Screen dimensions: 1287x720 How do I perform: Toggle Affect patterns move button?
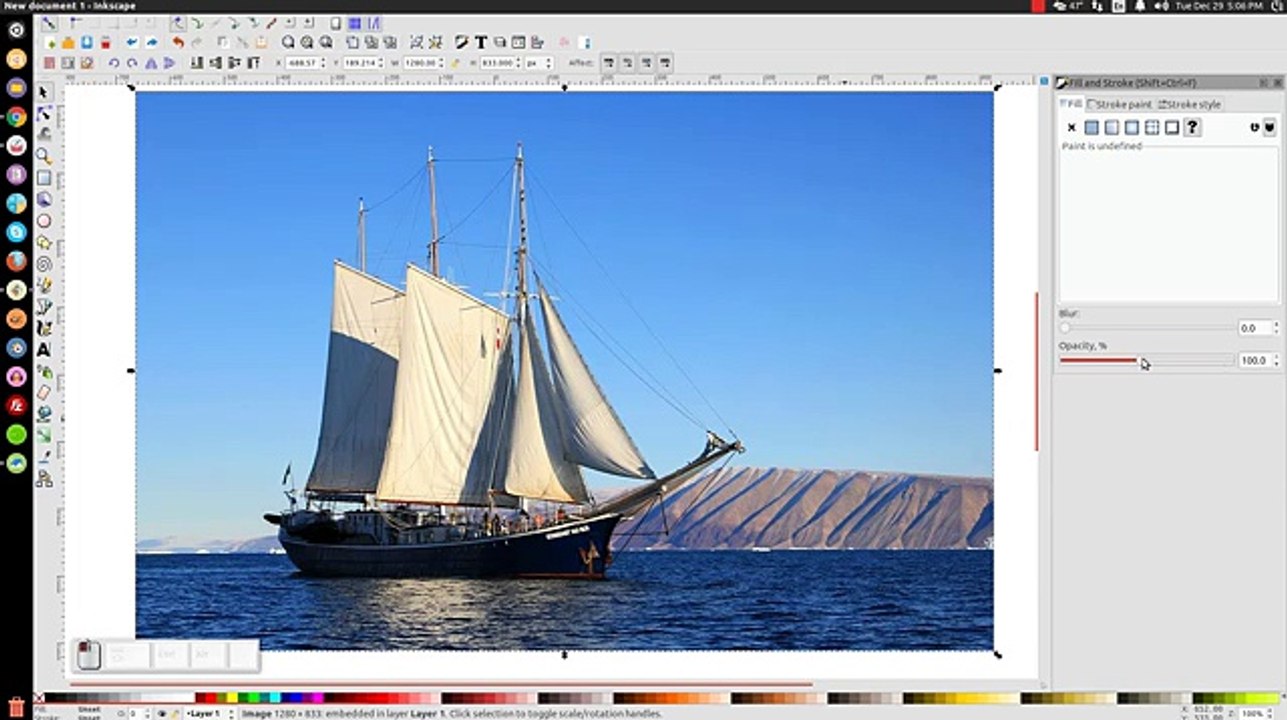[x=665, y=63]
